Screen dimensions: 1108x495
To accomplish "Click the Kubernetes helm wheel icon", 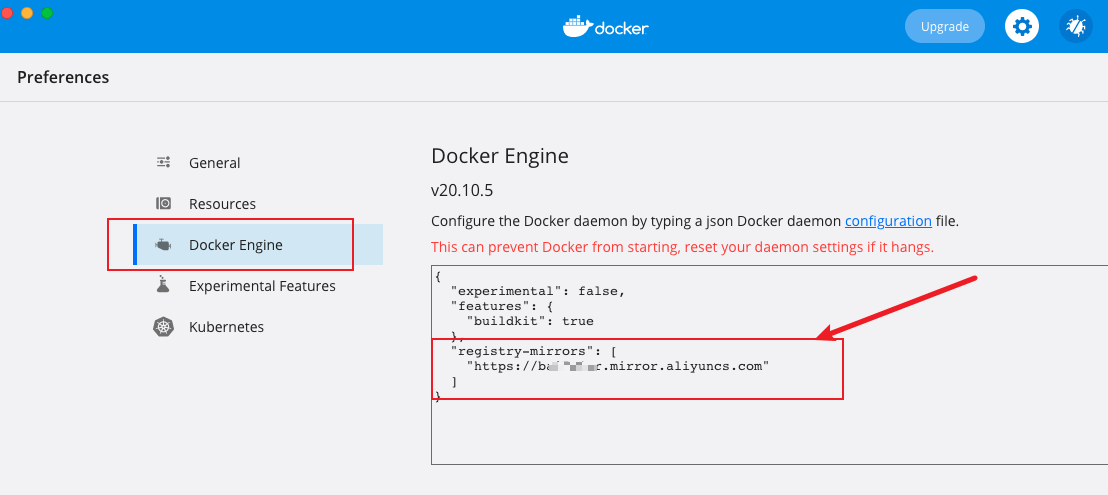I will click(163, 327).
